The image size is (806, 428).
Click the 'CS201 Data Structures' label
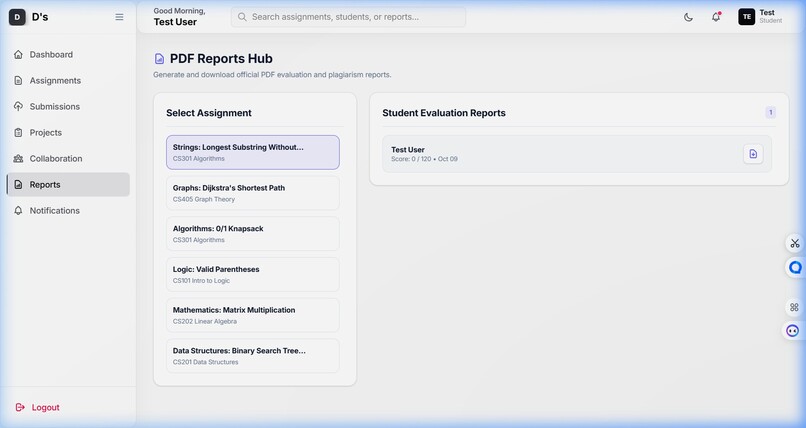pyautogui.click(x=205, y=362)
